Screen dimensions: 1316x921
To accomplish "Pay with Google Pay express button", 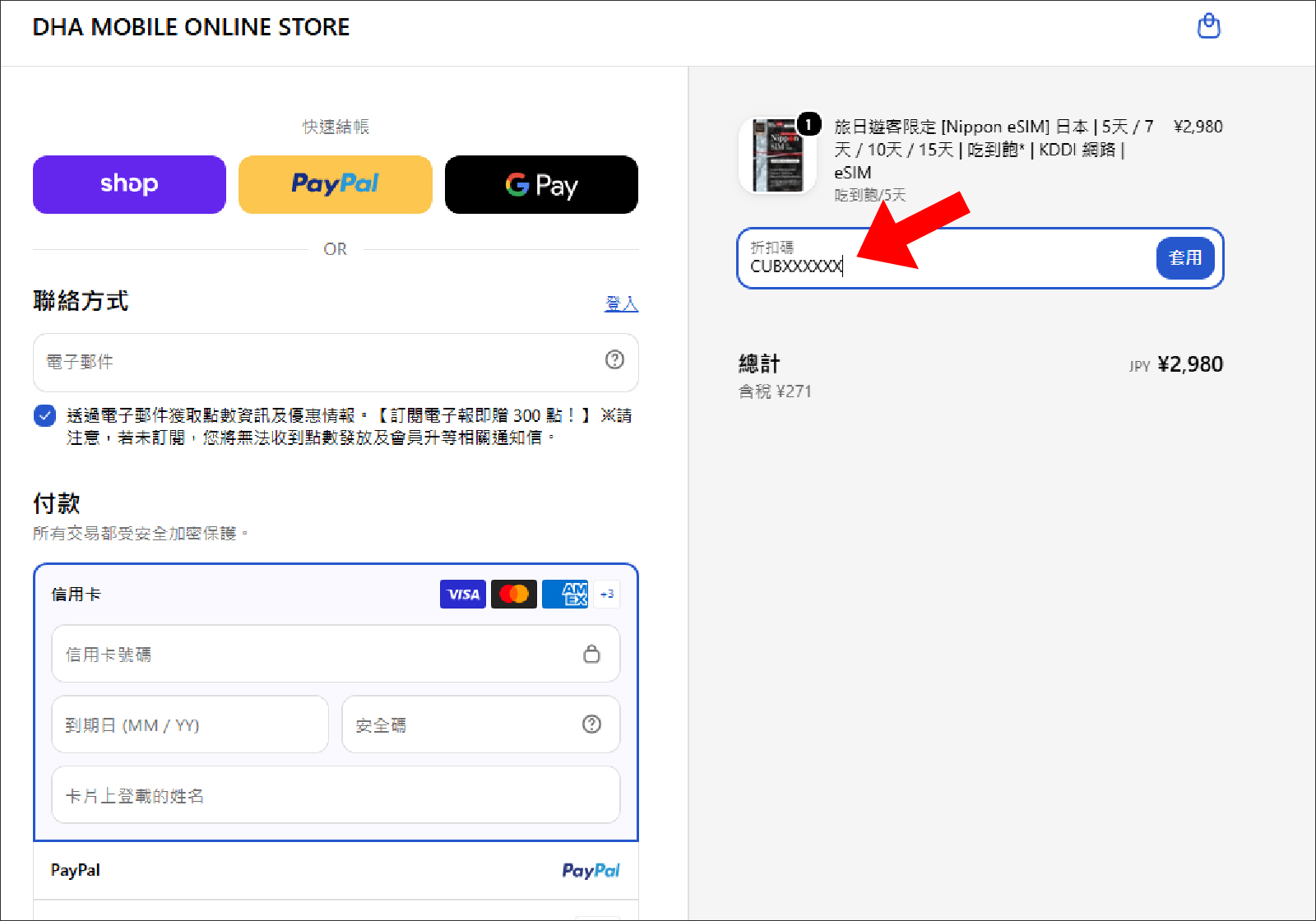I will [x=541, y=184].
